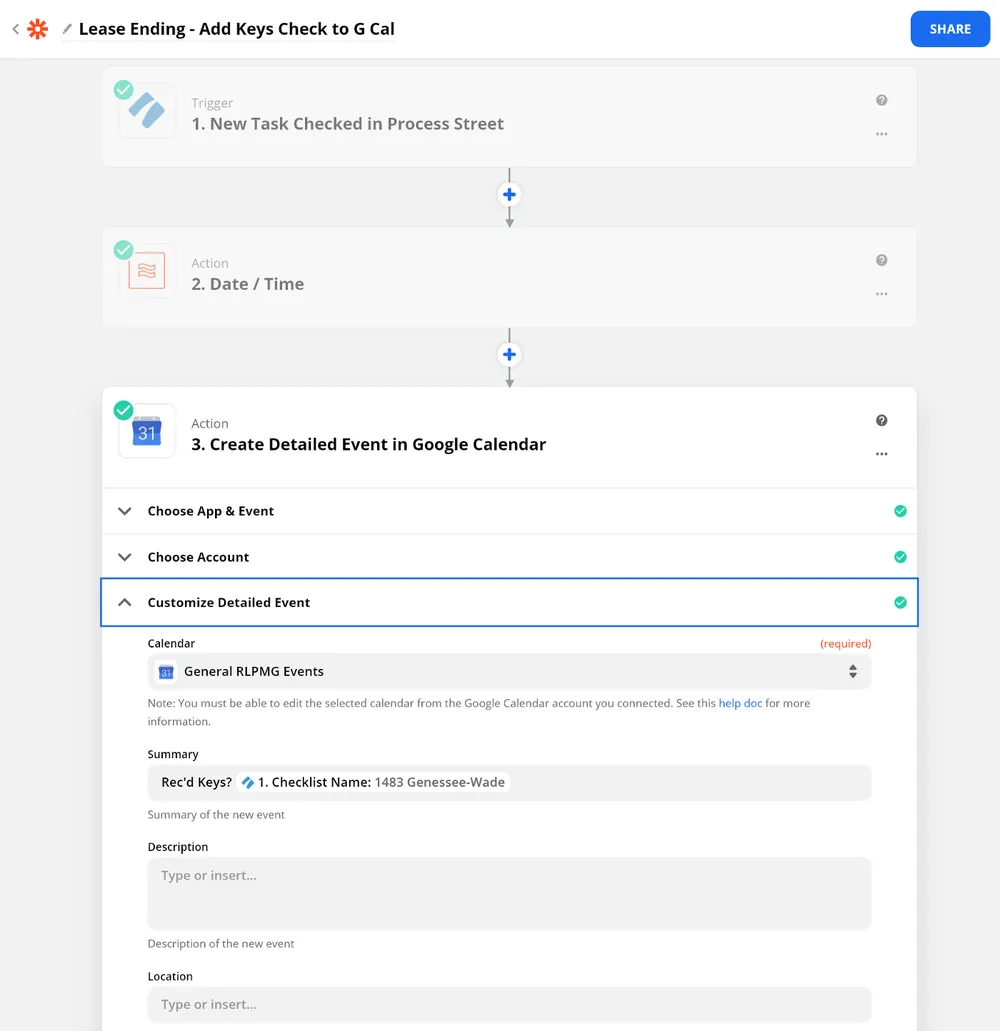
Task: Click into the Description text field
Action: pos(509,893)
